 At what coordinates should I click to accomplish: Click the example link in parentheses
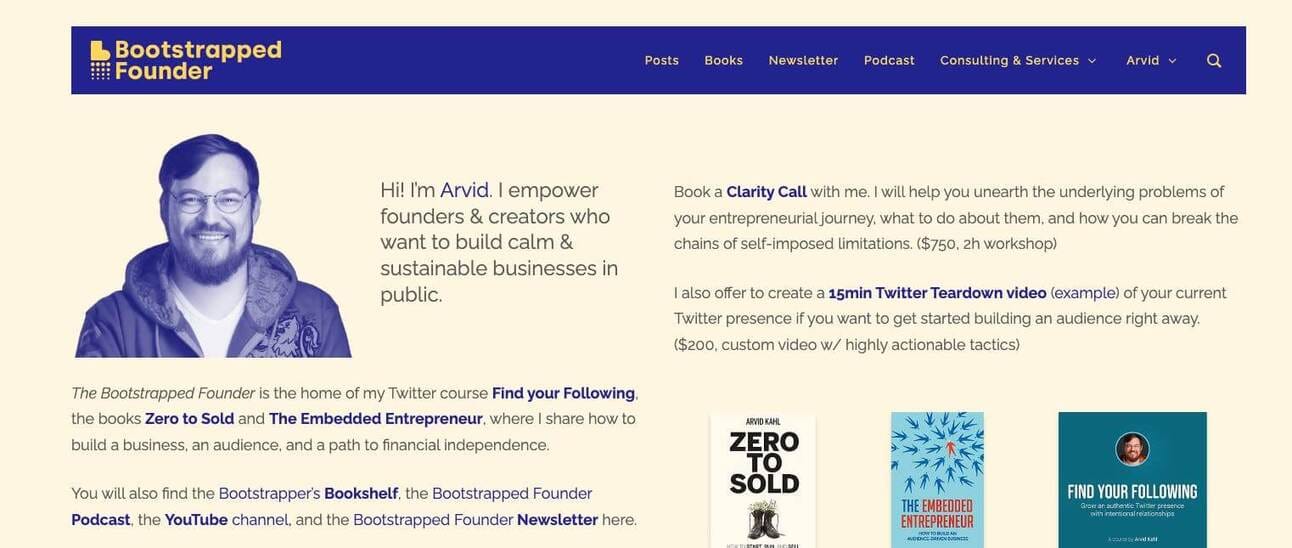[1084, 293]
